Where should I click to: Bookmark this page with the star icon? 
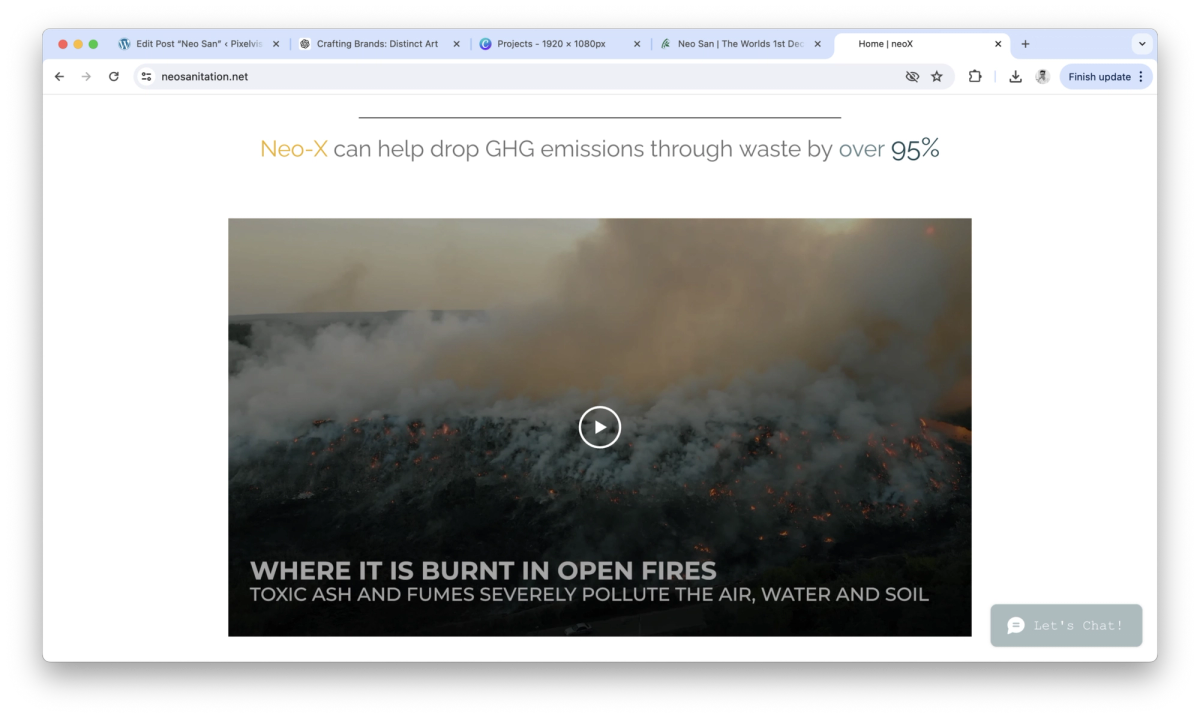point(937,76)
